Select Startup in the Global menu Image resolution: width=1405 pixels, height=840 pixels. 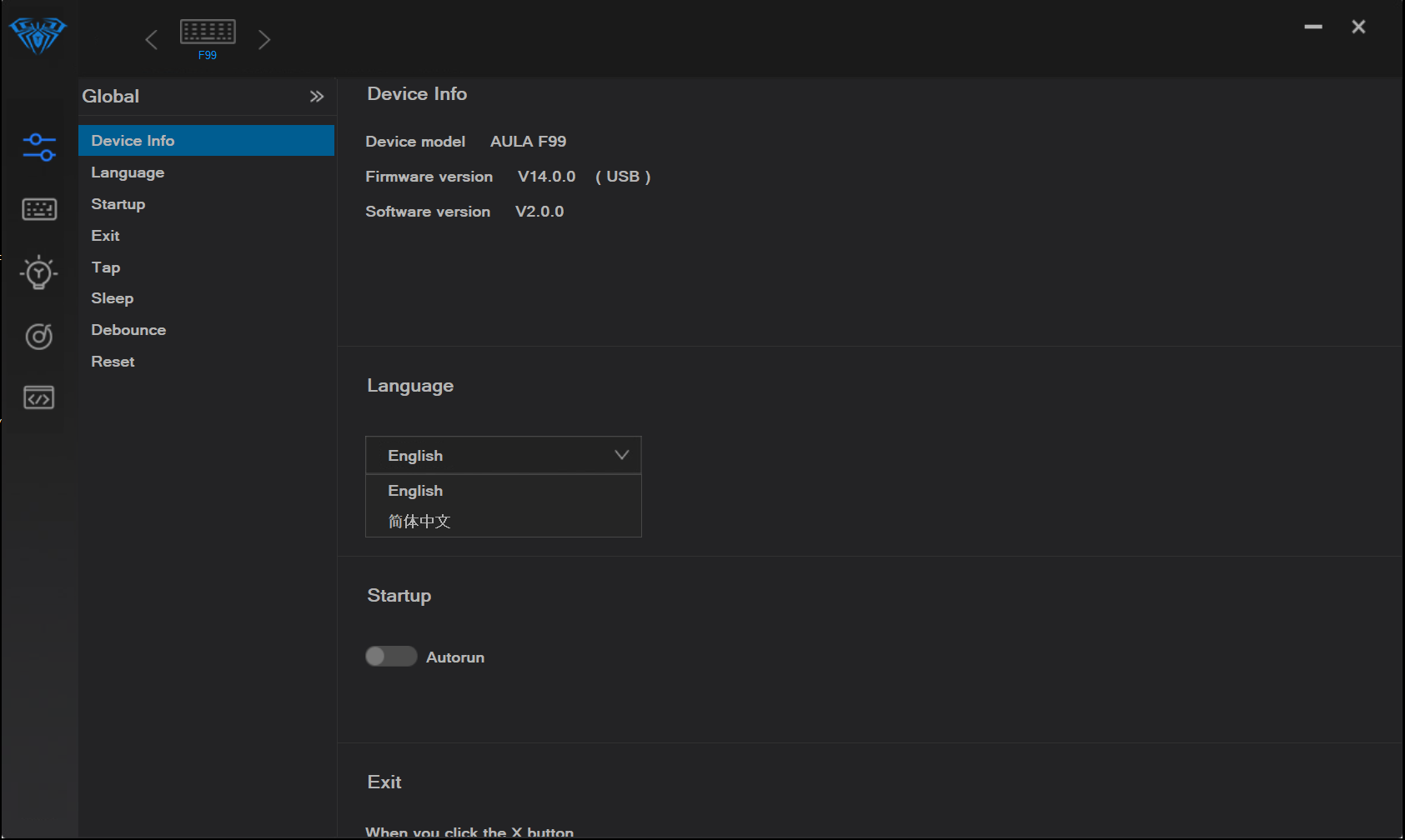(118, 204)
